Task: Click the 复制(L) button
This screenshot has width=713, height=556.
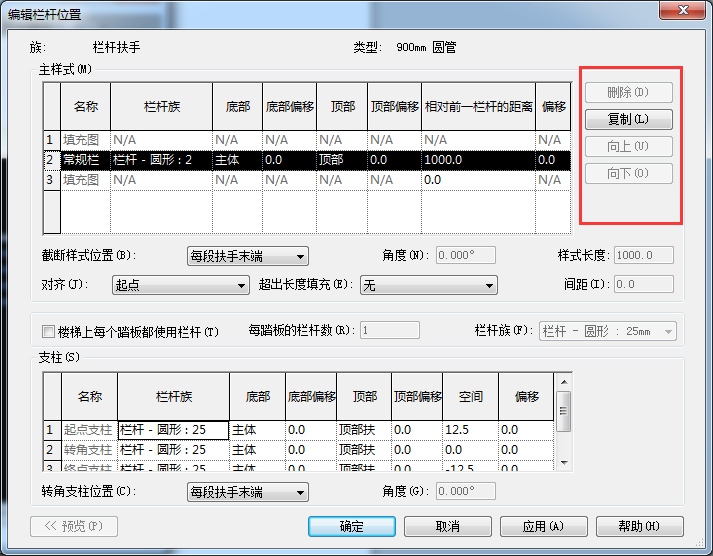Action: click(x=628, y=119)
